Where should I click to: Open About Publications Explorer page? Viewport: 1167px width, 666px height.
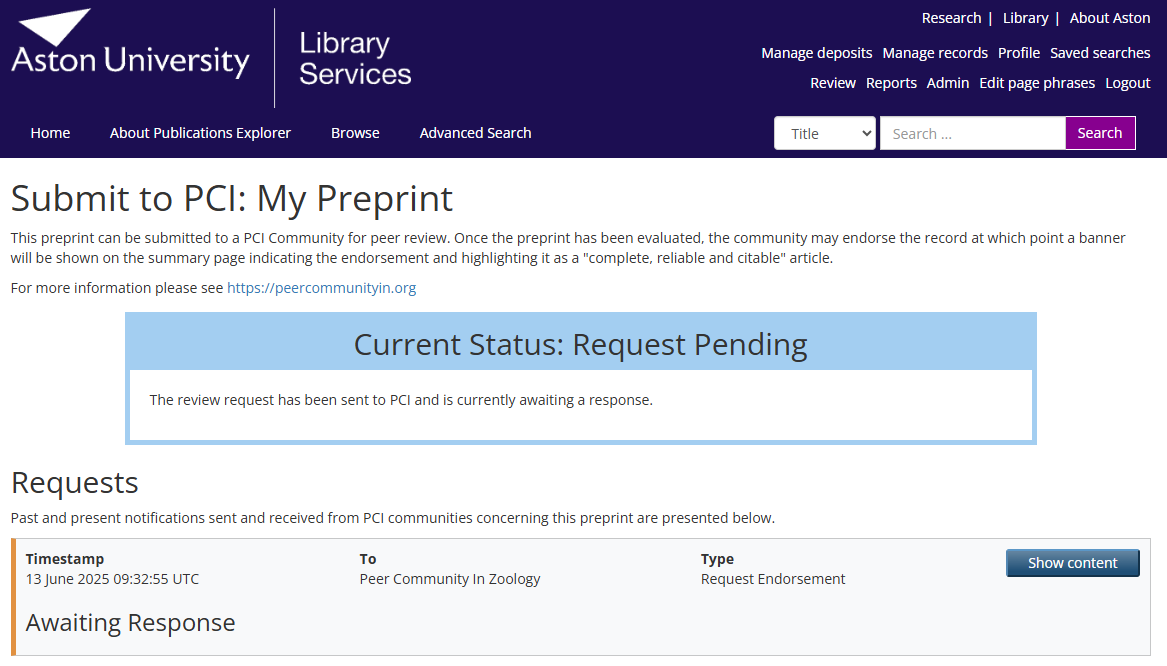[x=200, y=133]
